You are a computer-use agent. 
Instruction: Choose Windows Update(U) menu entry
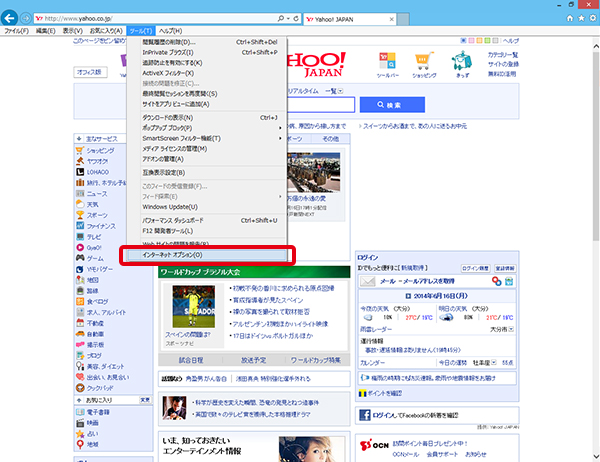tap(207, 207)
